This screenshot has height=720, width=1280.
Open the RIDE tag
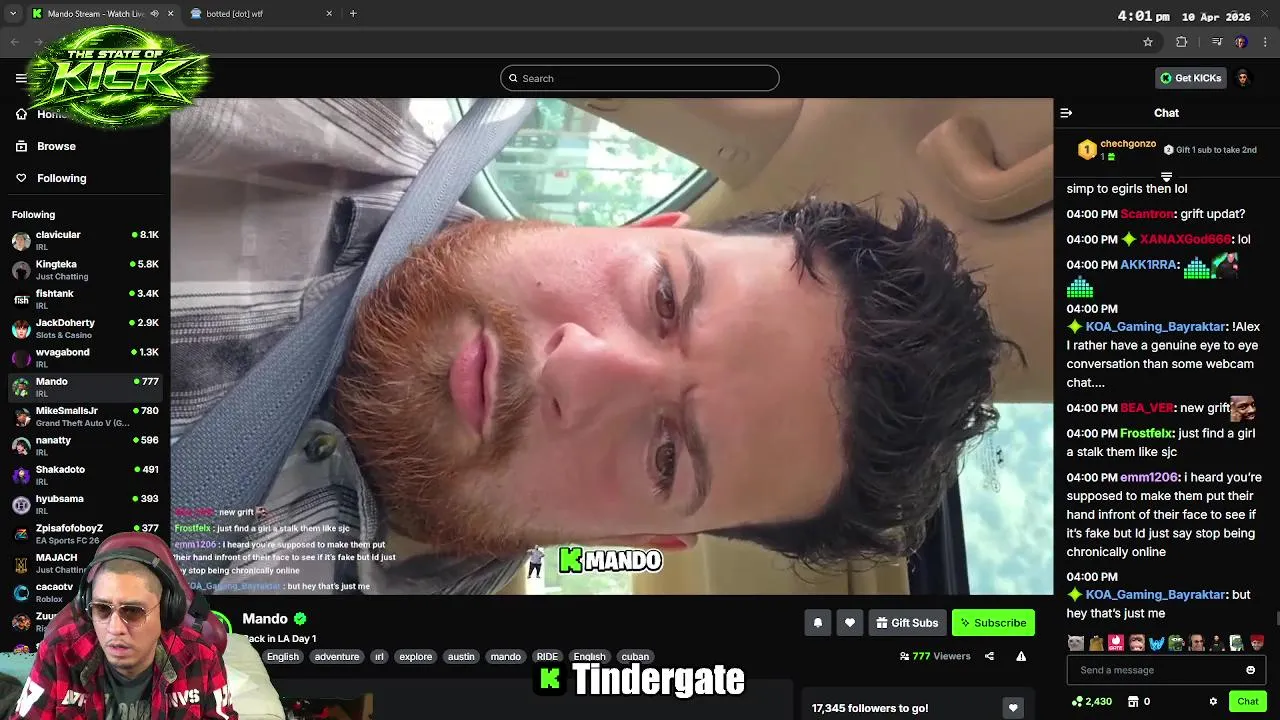pyautogui.click(x=547, y=657)
